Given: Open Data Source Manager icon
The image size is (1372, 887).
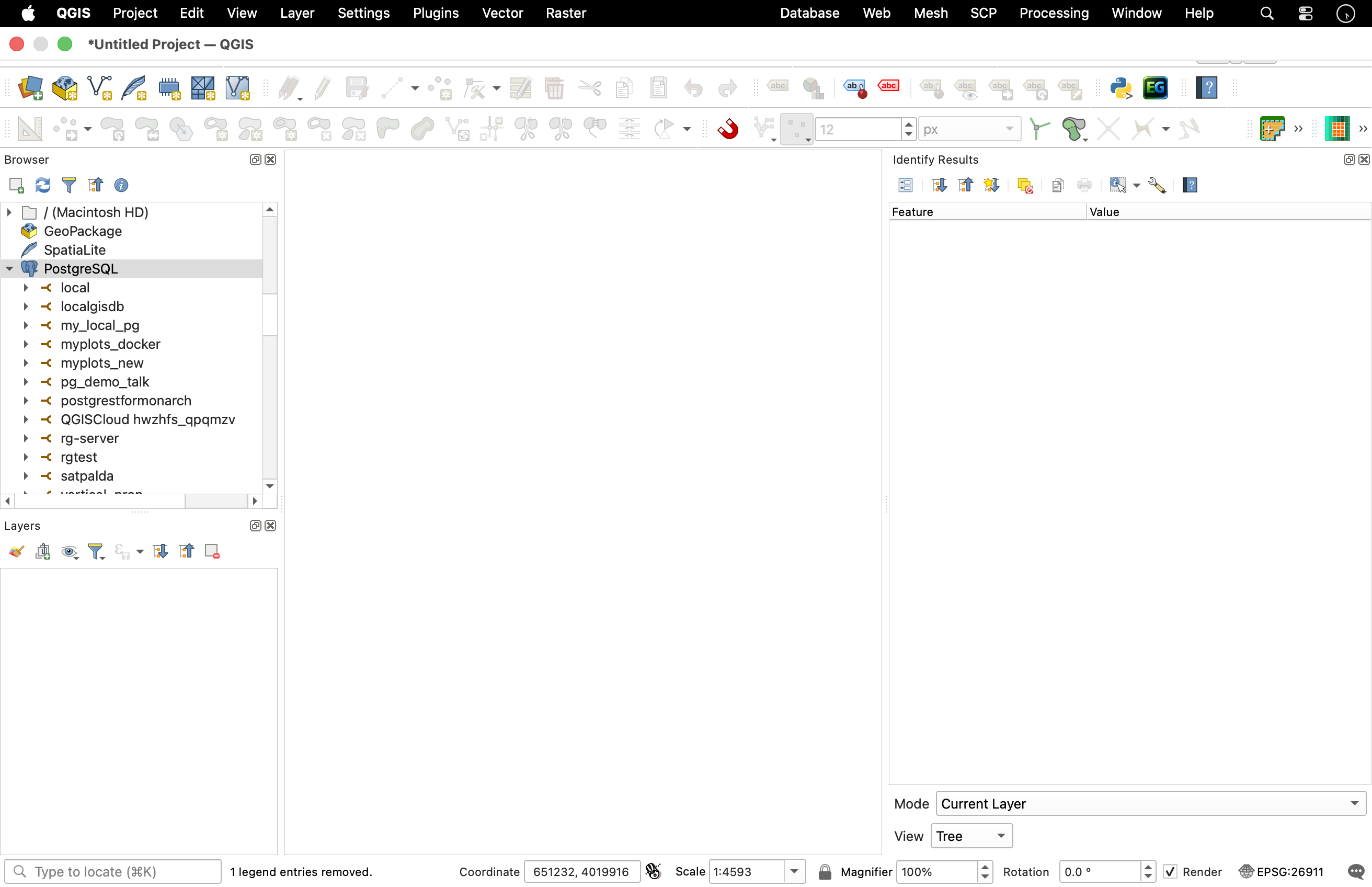Looking at the screenshot, I should tap(30, 88).
